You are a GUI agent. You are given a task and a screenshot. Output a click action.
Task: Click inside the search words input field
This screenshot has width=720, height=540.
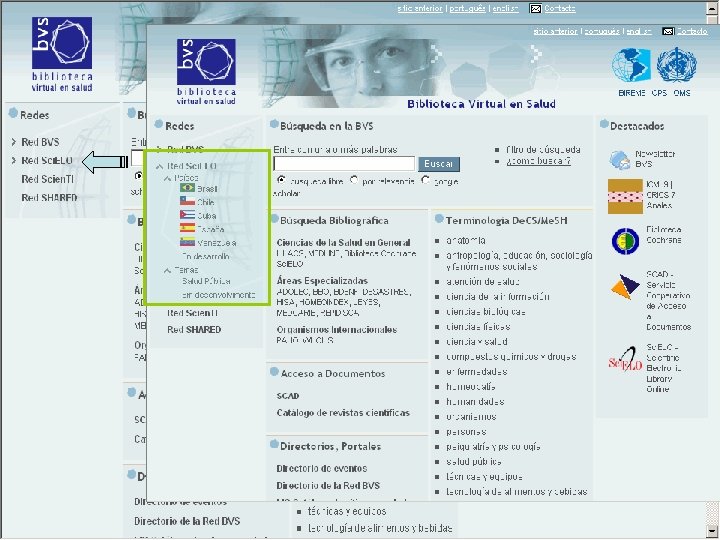click(344, 163)
